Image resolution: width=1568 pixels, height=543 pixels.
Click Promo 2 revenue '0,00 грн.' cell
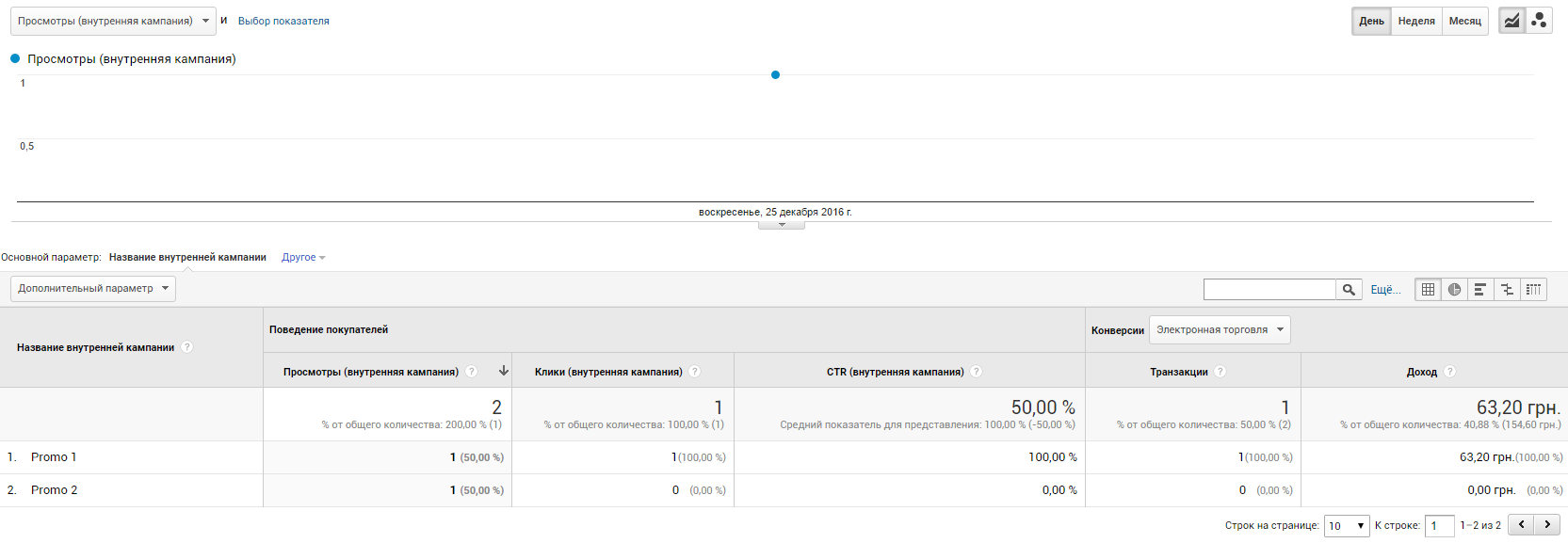pos(1492,490)
